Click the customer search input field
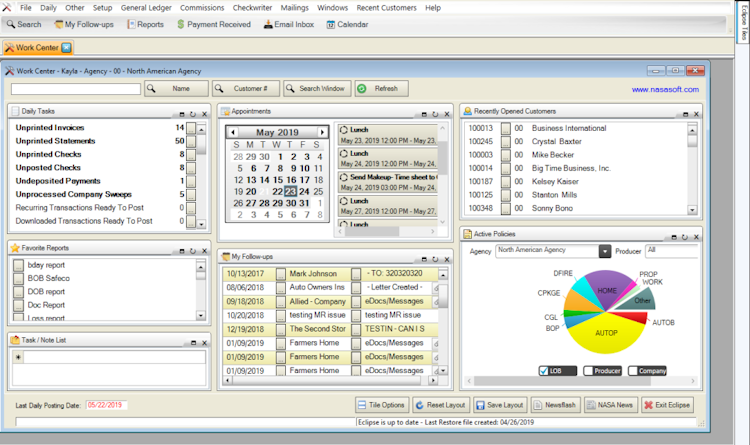Image resolution: width=750 pixels, height=445 pixels. tap(76, 89)
